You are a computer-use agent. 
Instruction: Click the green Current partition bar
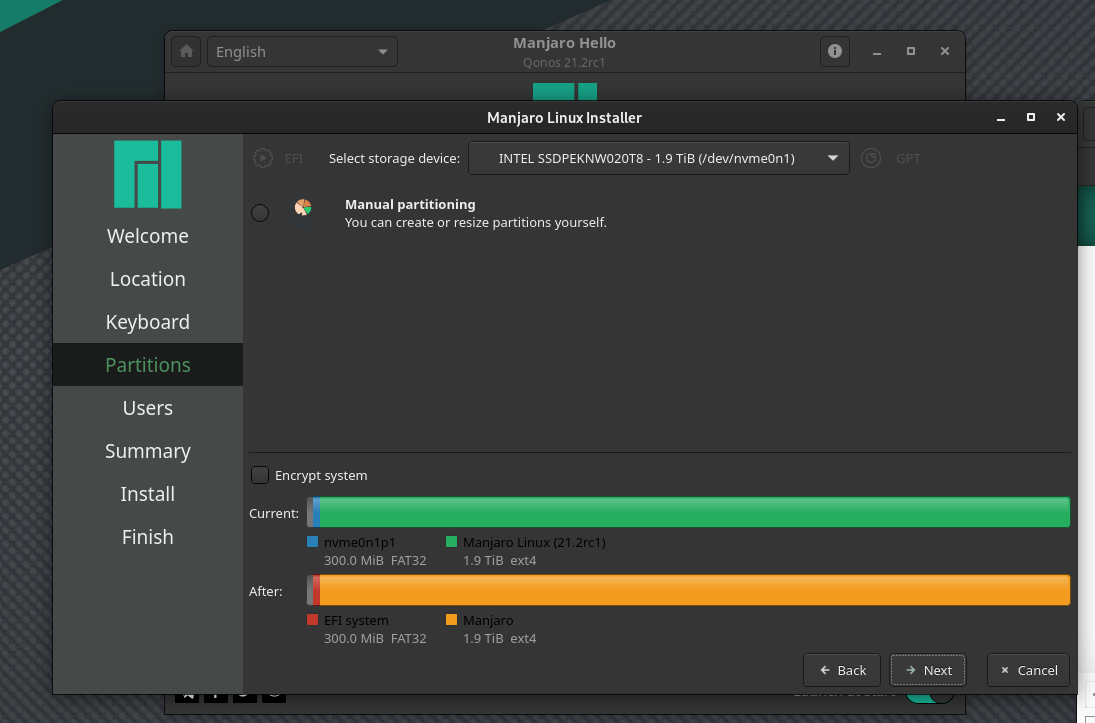690,512
